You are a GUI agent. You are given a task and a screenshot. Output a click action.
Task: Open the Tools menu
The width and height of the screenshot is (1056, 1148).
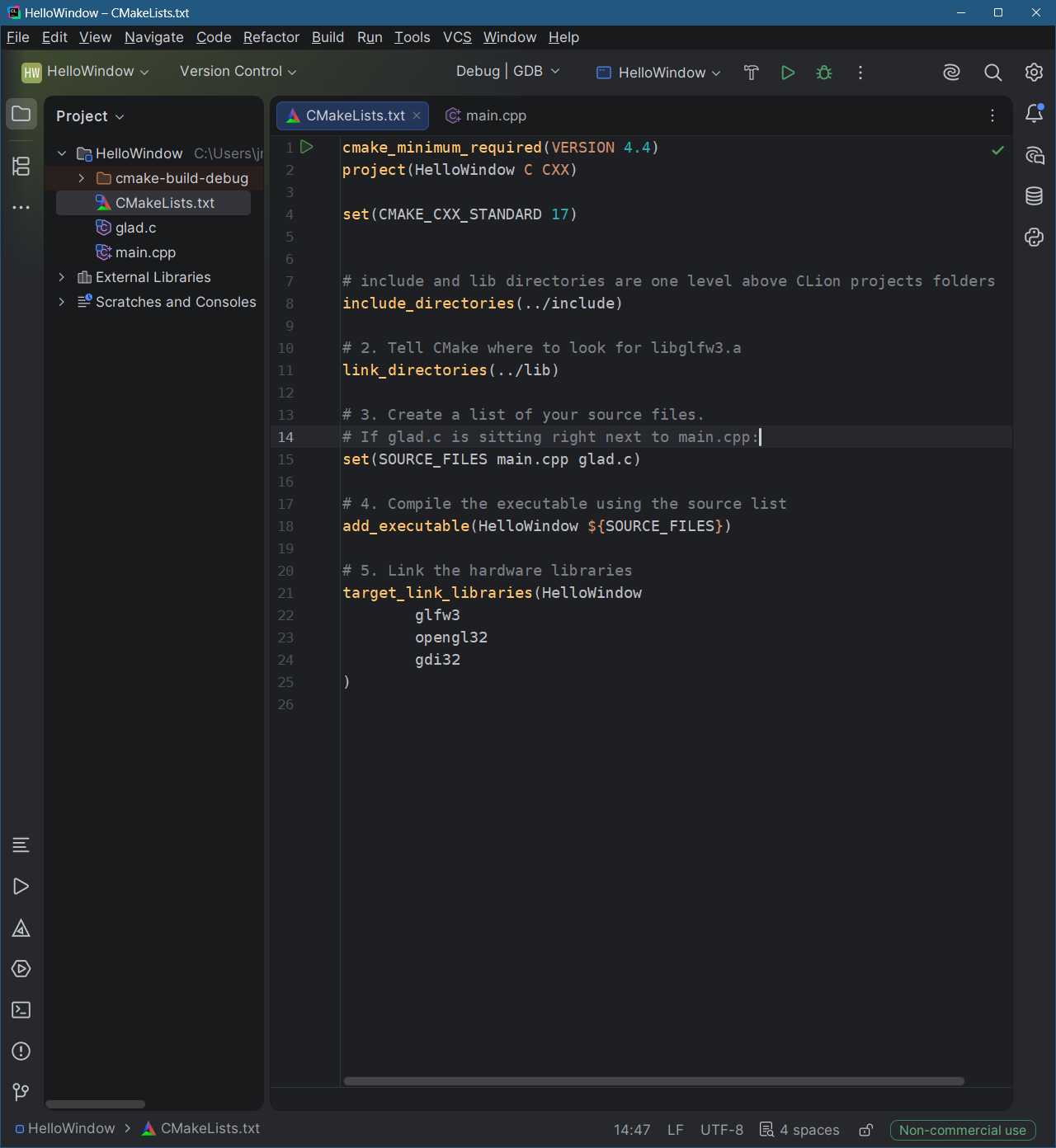click(x=412, y=37)
